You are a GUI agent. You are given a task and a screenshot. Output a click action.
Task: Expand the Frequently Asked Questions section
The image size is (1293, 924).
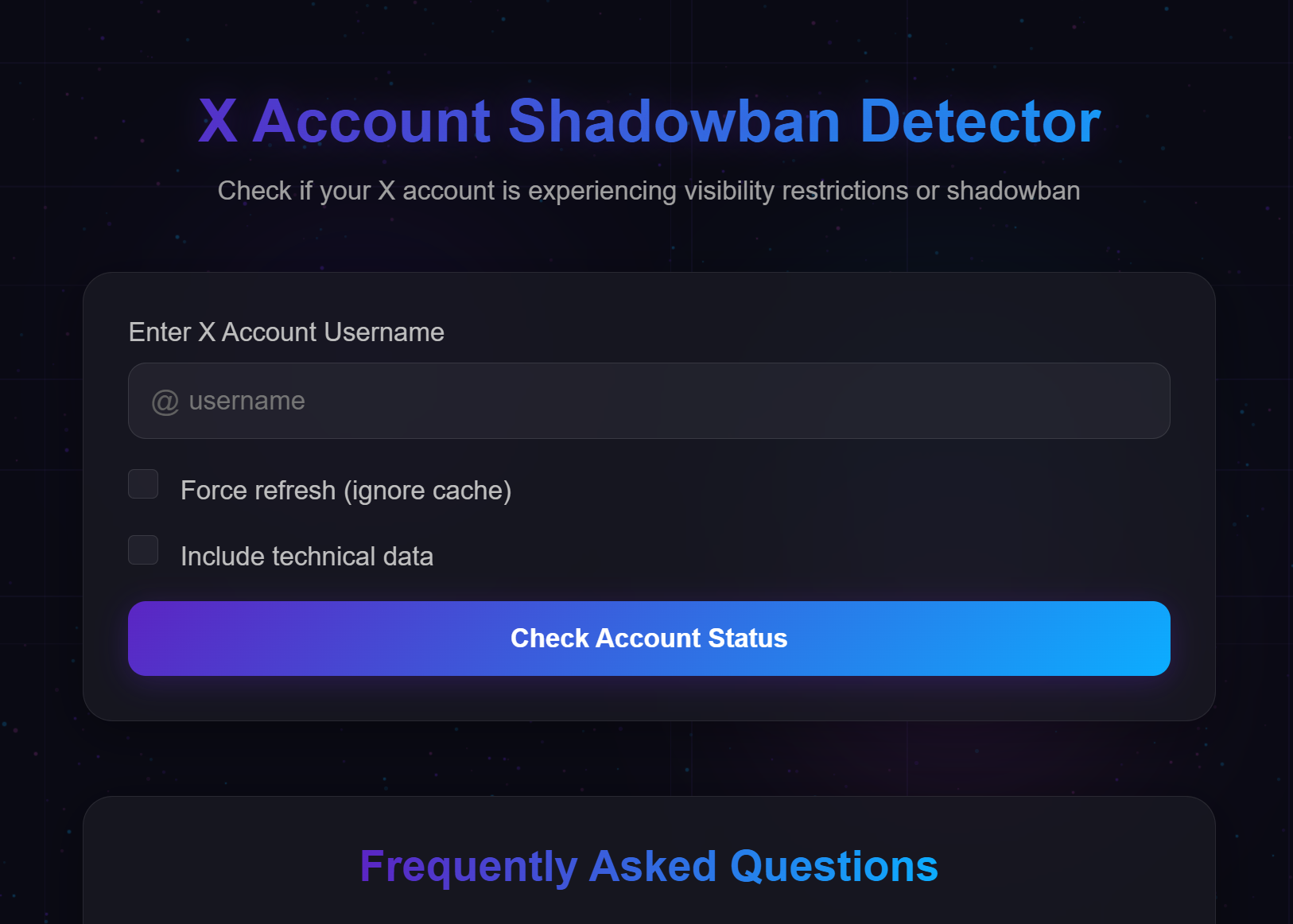(648, 866)
